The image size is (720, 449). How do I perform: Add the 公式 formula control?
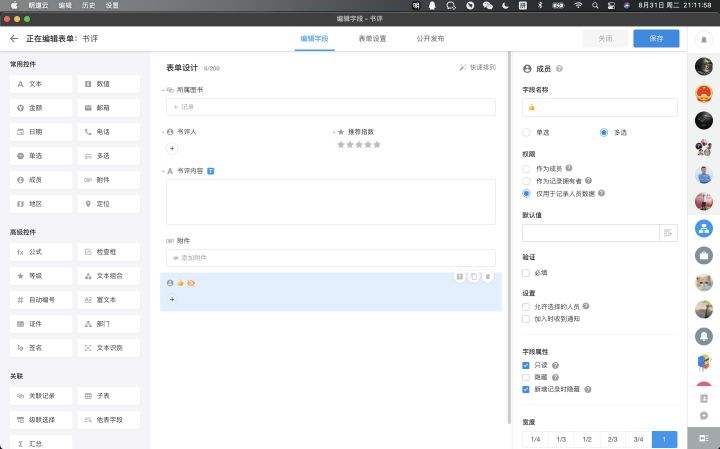[41, 252]
